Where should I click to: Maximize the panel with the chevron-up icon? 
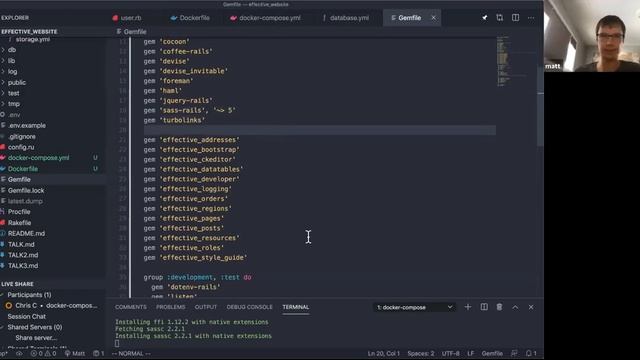click(515, 307)
